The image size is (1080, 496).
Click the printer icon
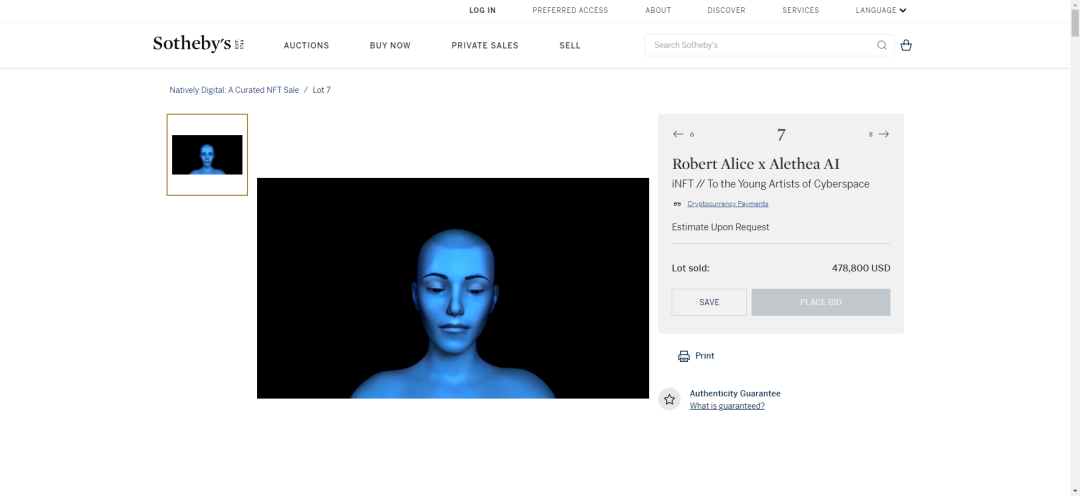[x=684, y=356]
